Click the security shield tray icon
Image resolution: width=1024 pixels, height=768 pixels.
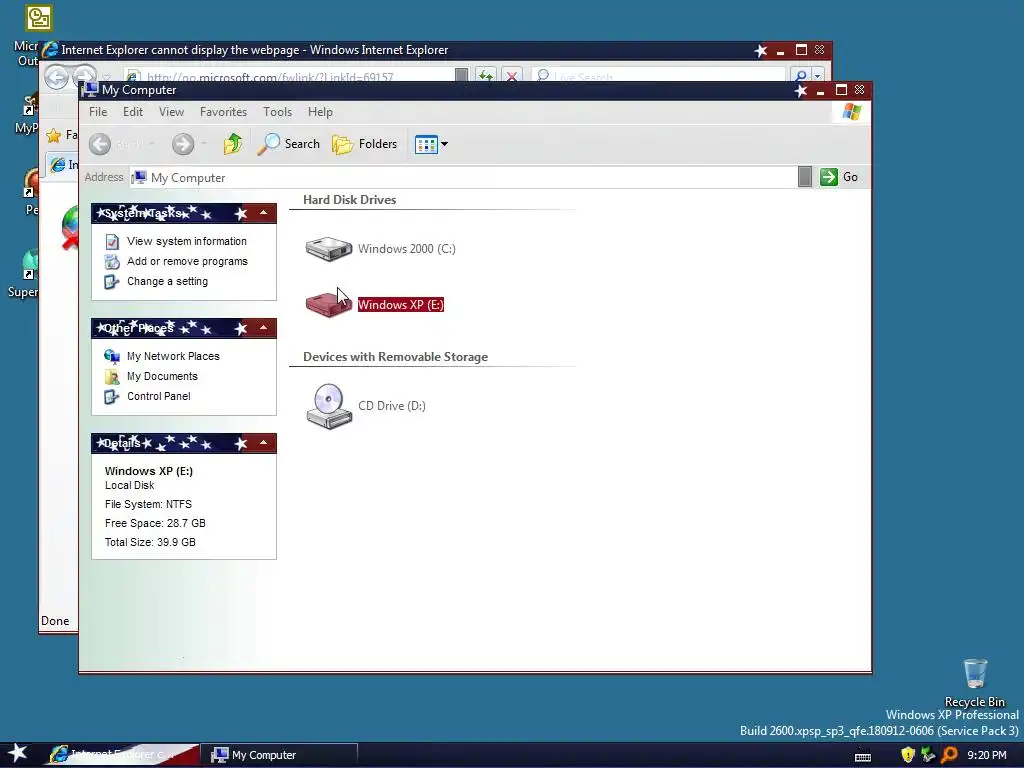[x=907, y=755]
